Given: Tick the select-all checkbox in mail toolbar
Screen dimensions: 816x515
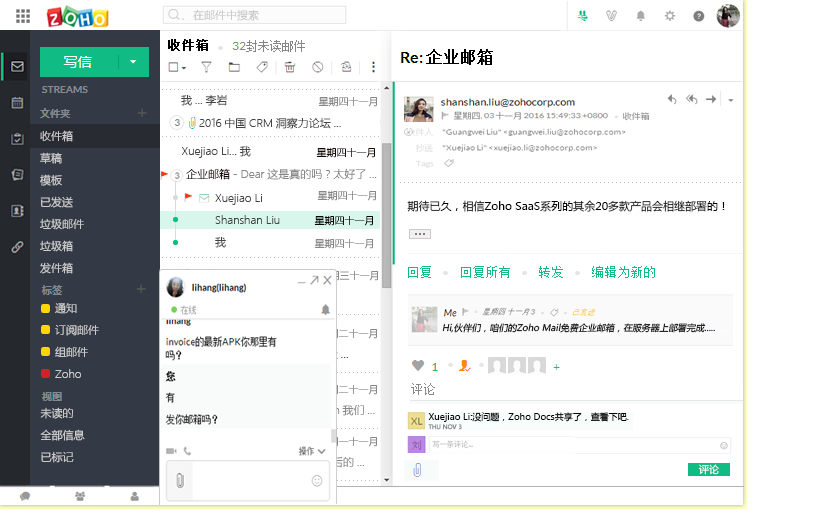Looking at the screenshot, I should pos(173,67).
